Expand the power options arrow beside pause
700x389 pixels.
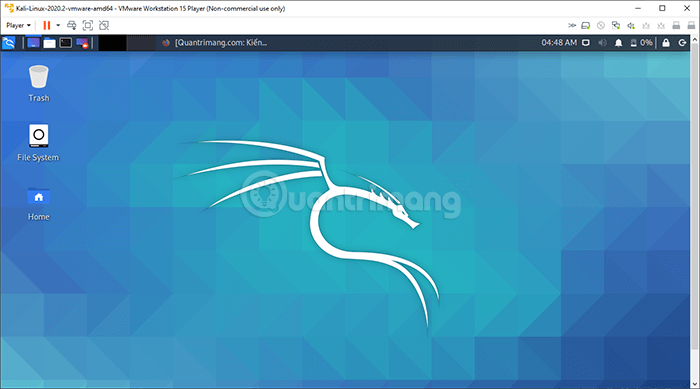(58, 25)
